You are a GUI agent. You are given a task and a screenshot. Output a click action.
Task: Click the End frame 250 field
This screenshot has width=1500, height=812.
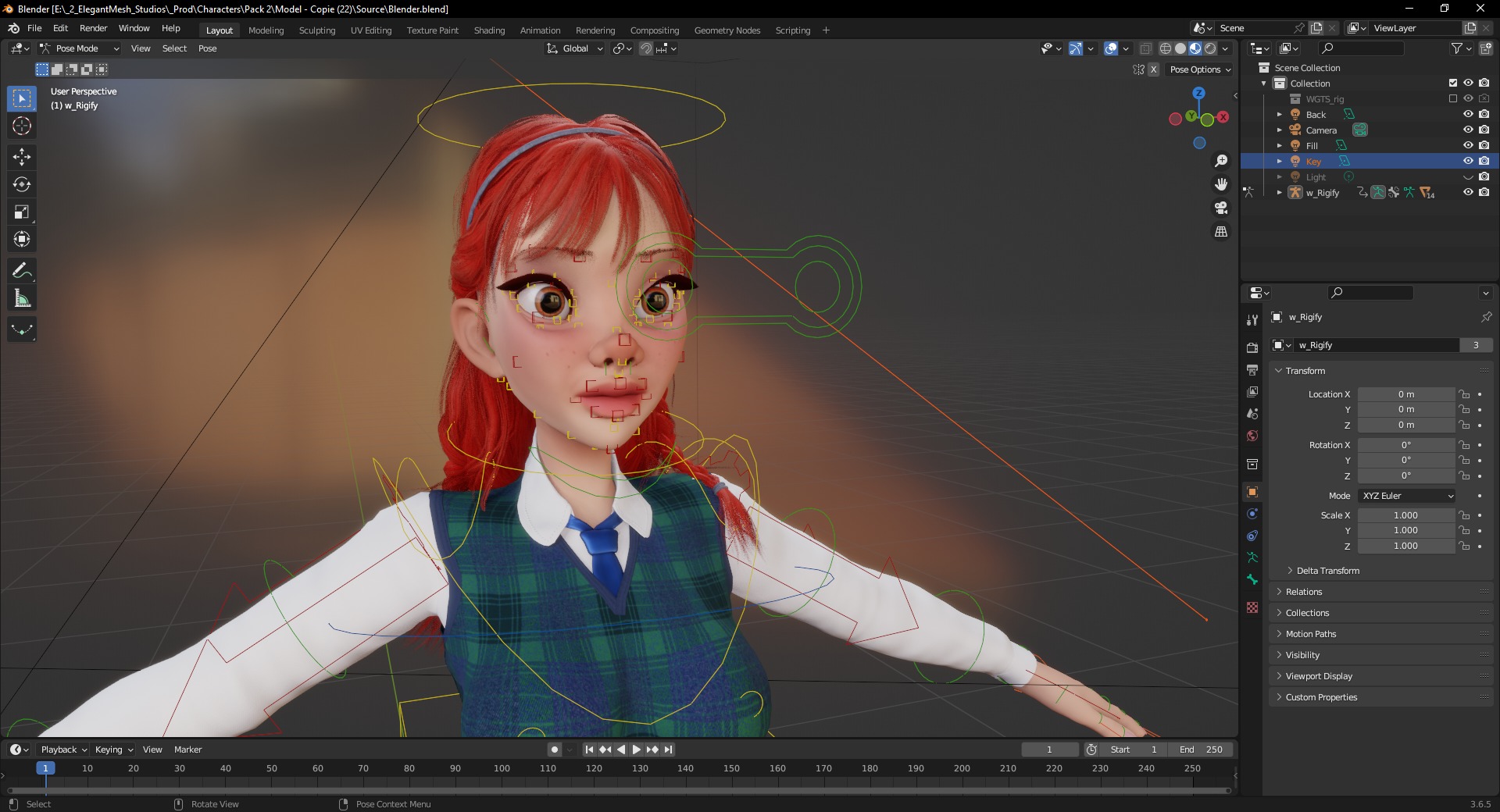[1202, 750]
